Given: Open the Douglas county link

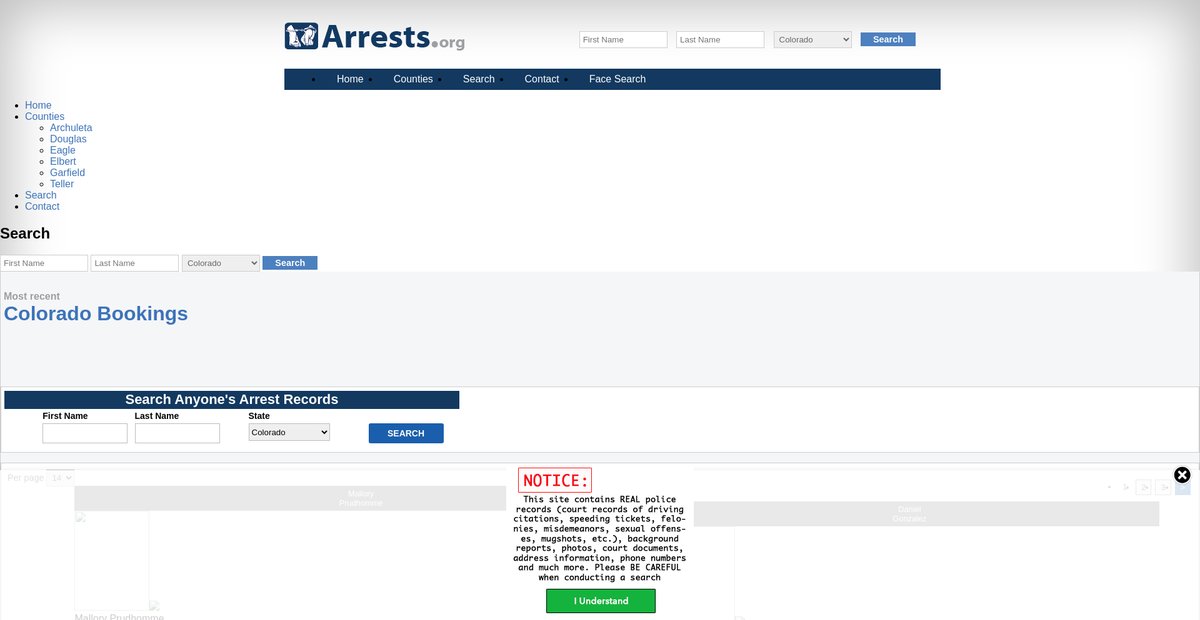Looking at the screenshot, I should [x=68, y=139].
